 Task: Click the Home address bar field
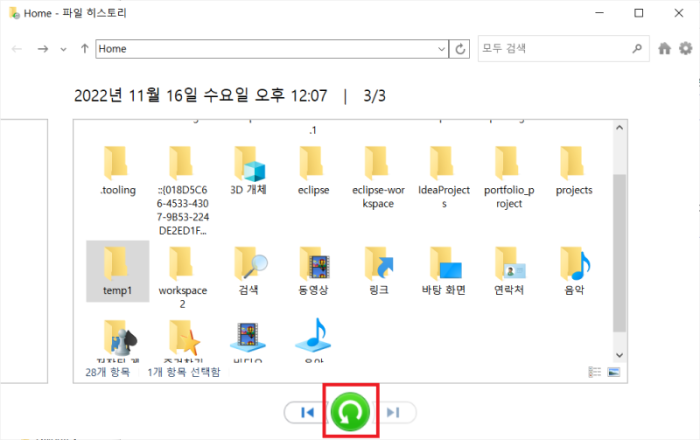266,49
